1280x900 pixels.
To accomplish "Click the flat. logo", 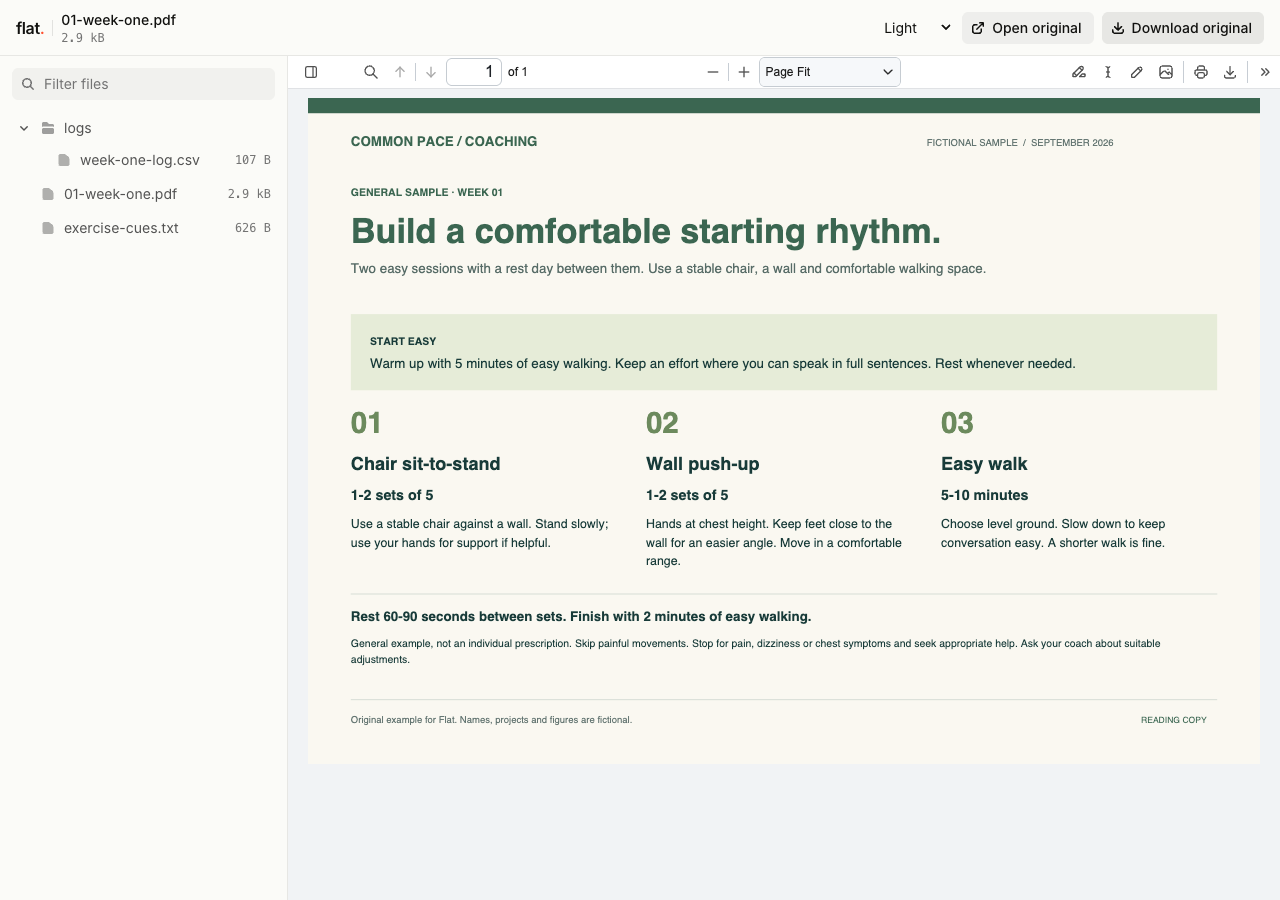I will tap(29, 28).
